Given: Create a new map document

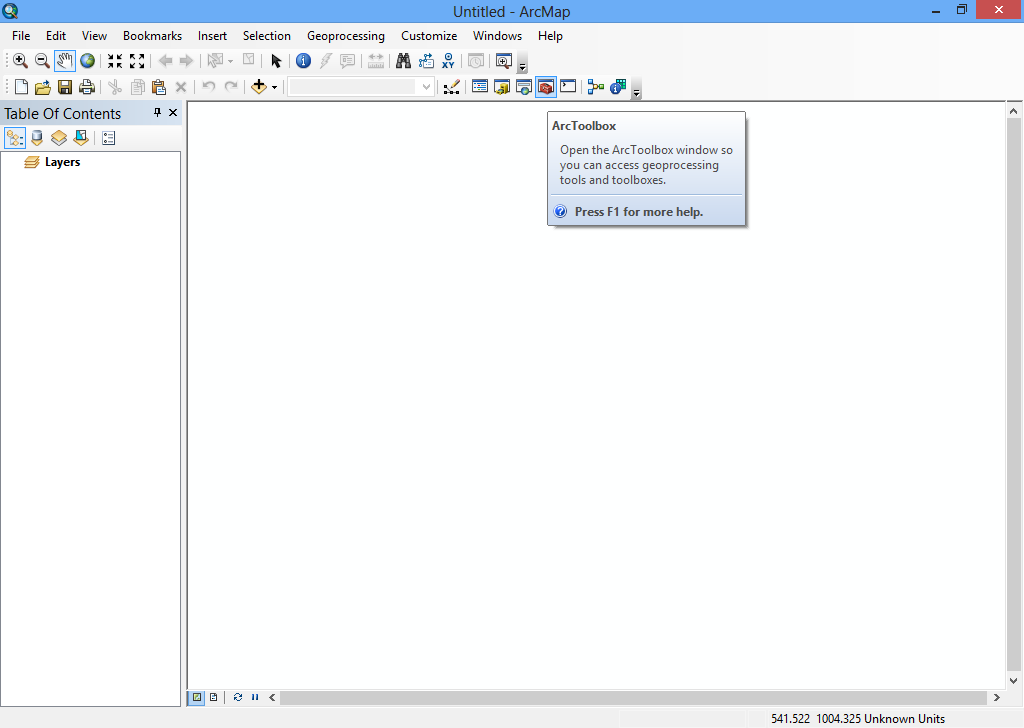Looking at the screenshot, I should (21, 87).
